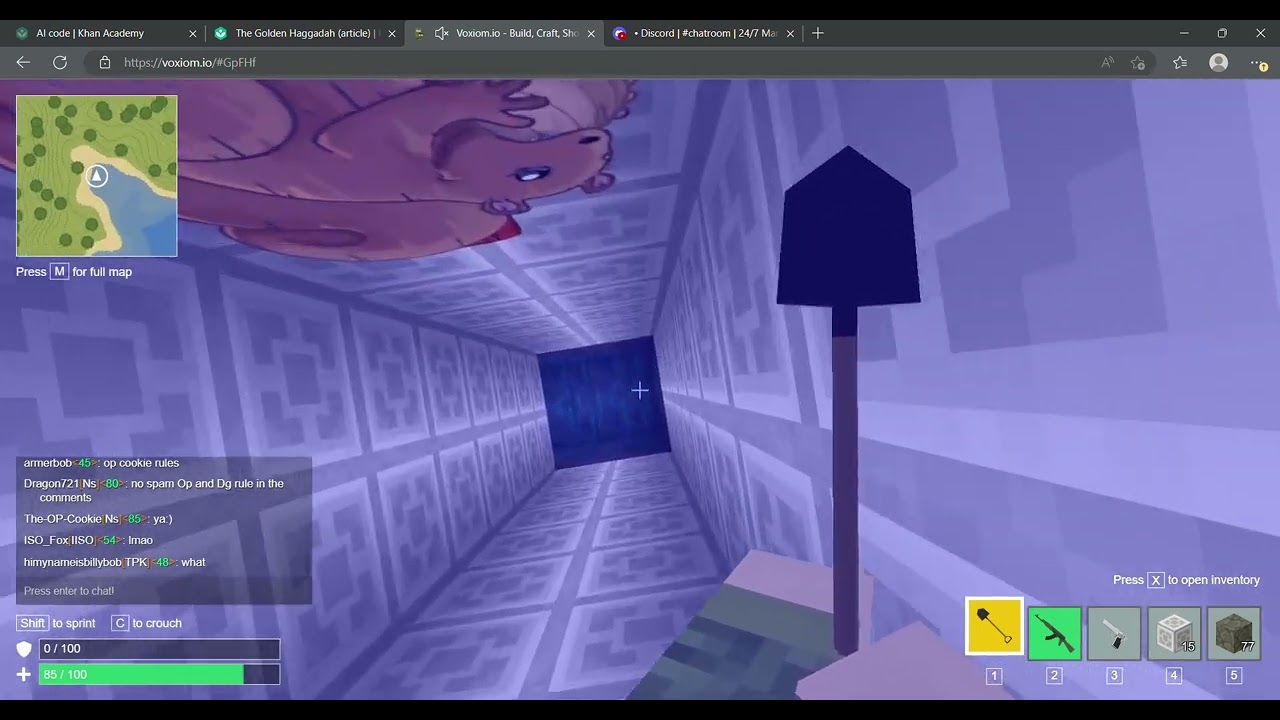Click the slot number 5 label
The height and width of the screenshot is (720, 1280).
(1234, 676)
